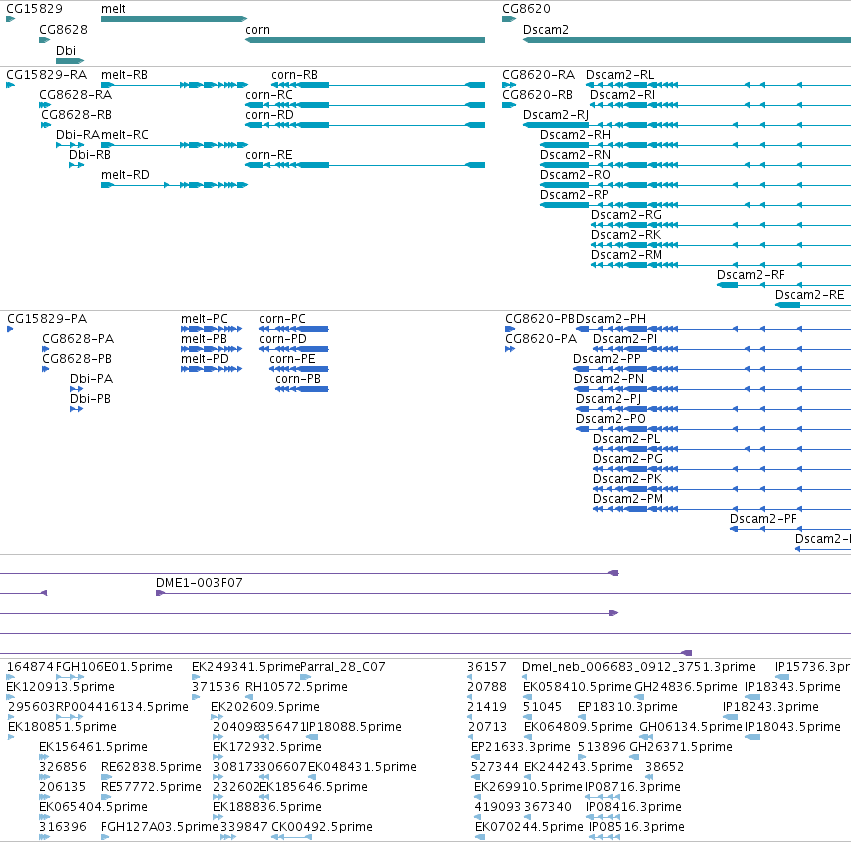Open the 'Dbi' gene label
851x842 pixels.
click(x=66, y=50)
